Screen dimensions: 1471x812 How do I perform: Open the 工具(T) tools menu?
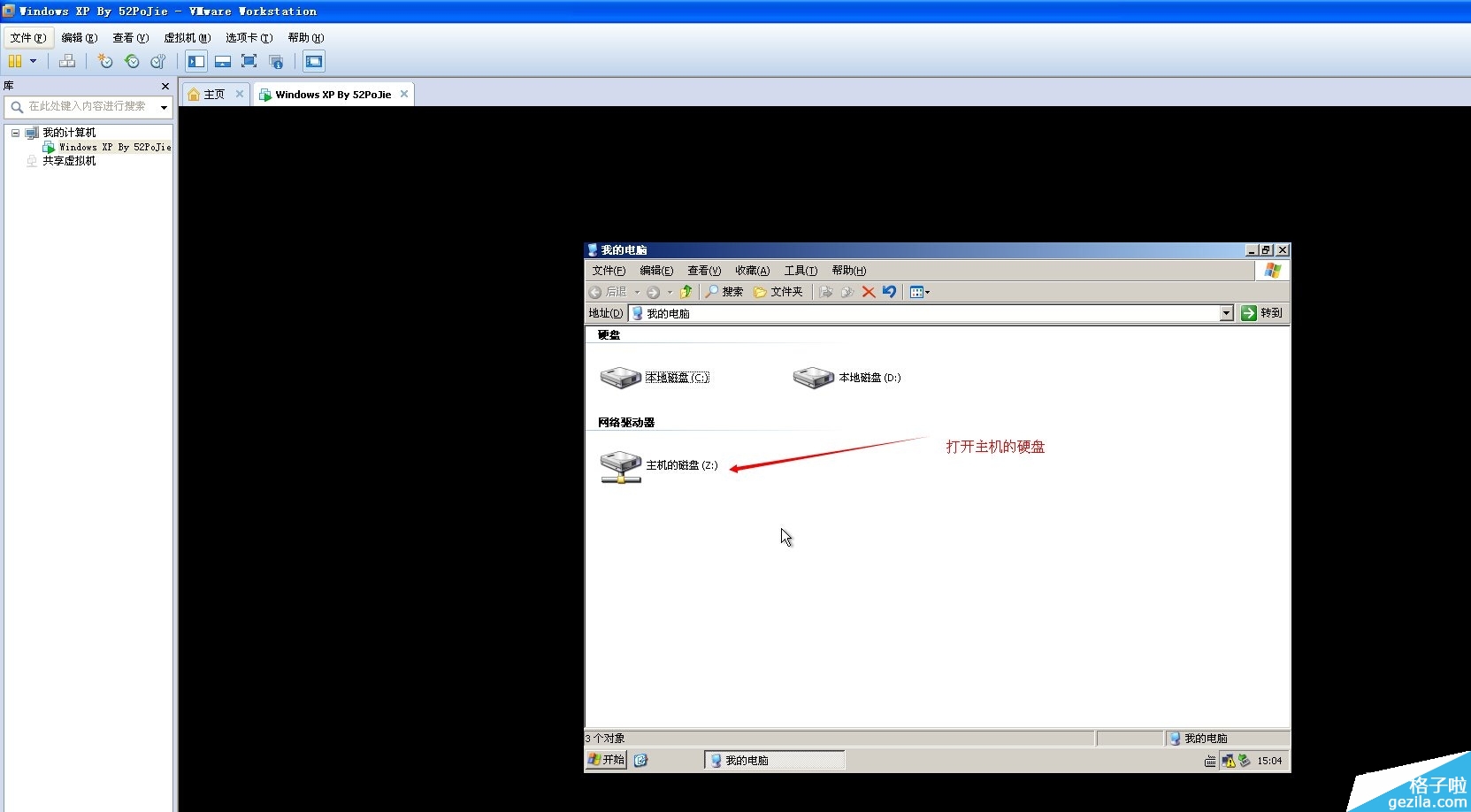click(x=801, y=271)
